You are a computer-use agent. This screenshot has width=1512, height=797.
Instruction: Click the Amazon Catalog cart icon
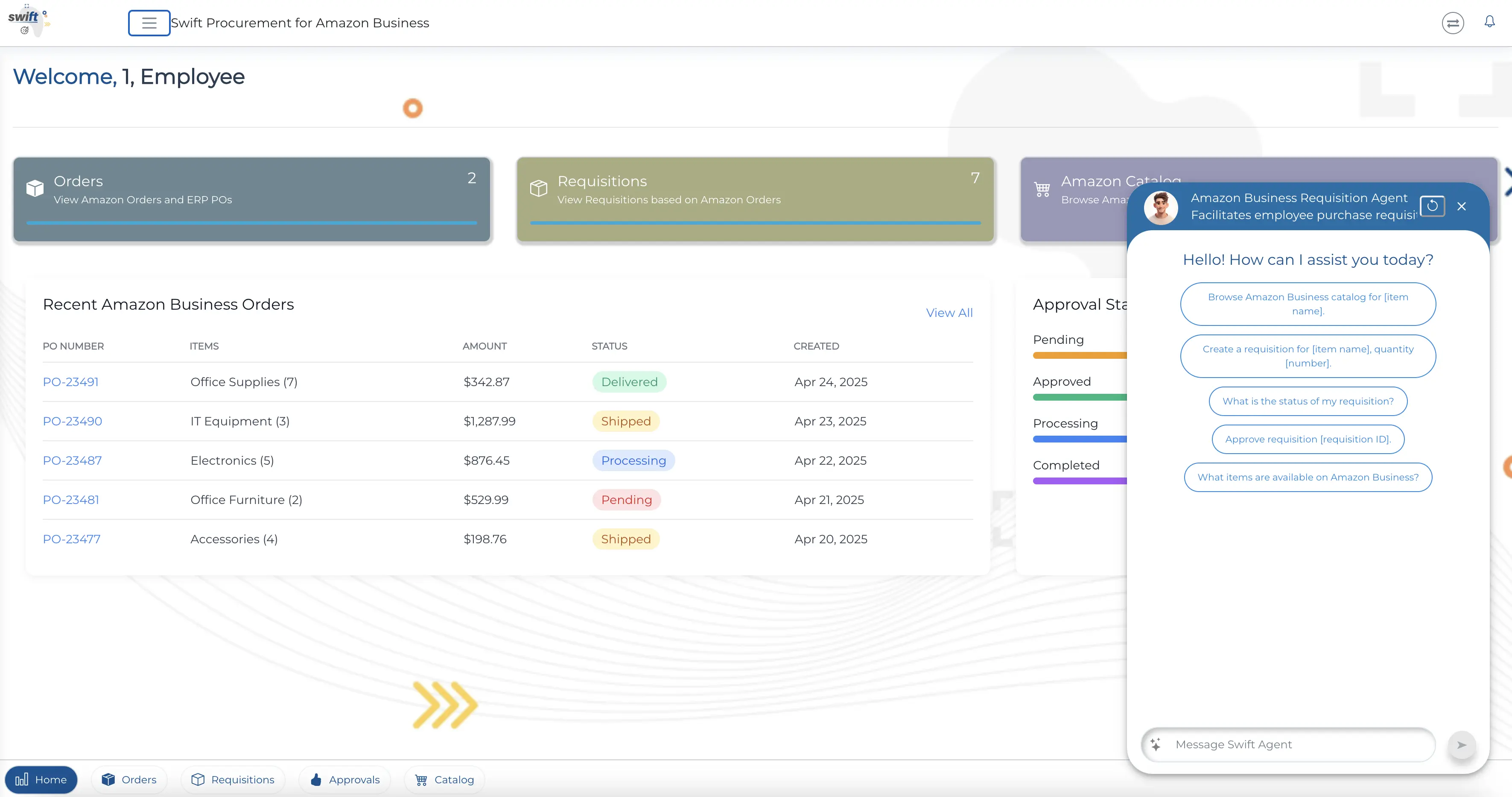click(x=1042, y=188)
